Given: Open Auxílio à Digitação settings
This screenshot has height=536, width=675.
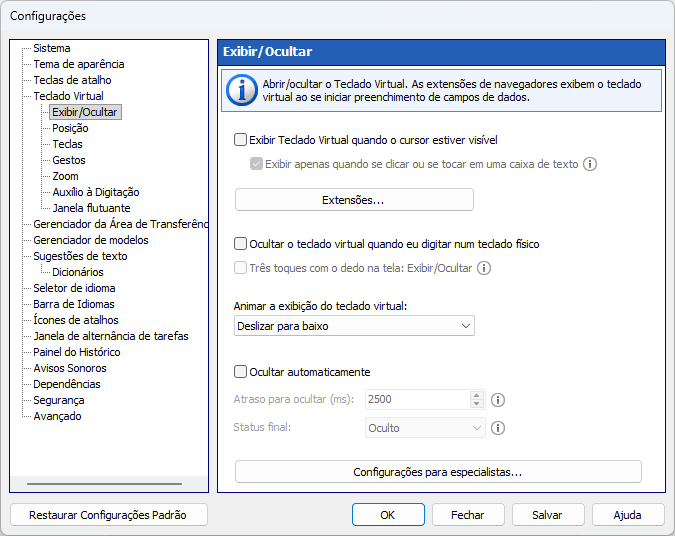Looking at the screenshot, I should click(x=96, y=192).
